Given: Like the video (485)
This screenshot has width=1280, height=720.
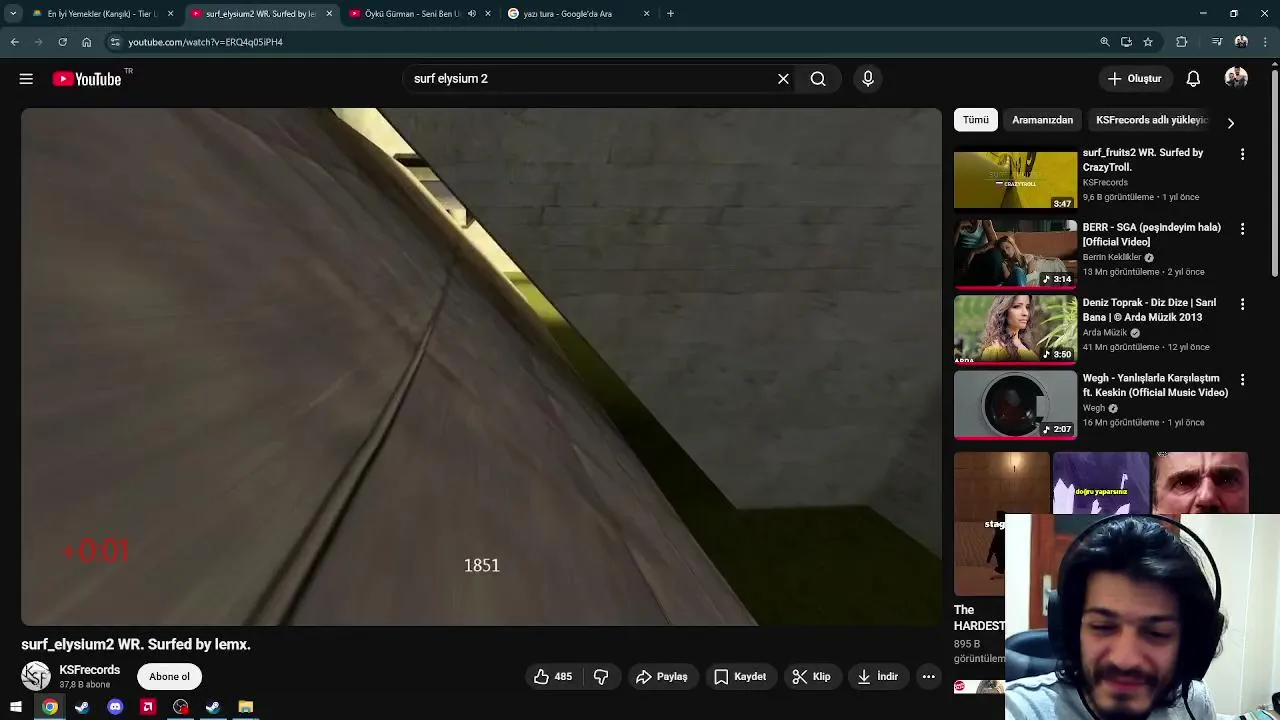Looking at the screenshot, I should click(553, 677).
